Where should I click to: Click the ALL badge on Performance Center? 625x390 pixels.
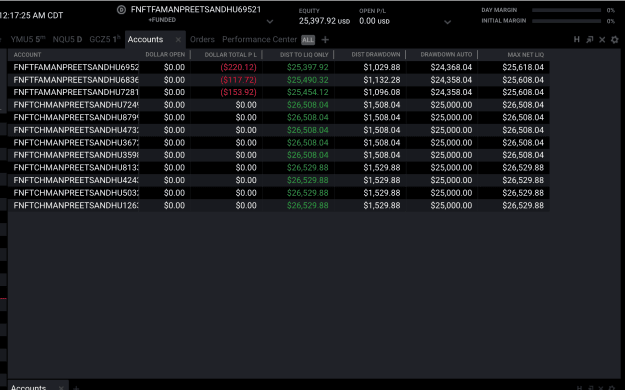pos(308,40)
